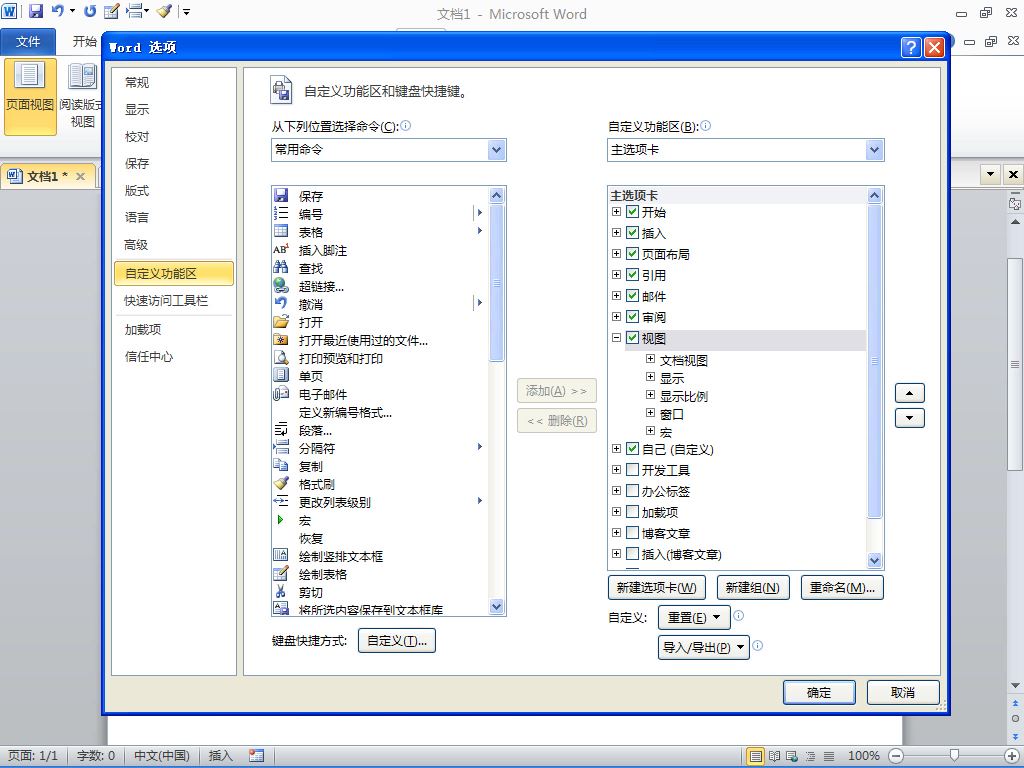1024x768 pixels.
Task: Open the 自定义功能区 主选项卡 dropdown
Action: 874,150
